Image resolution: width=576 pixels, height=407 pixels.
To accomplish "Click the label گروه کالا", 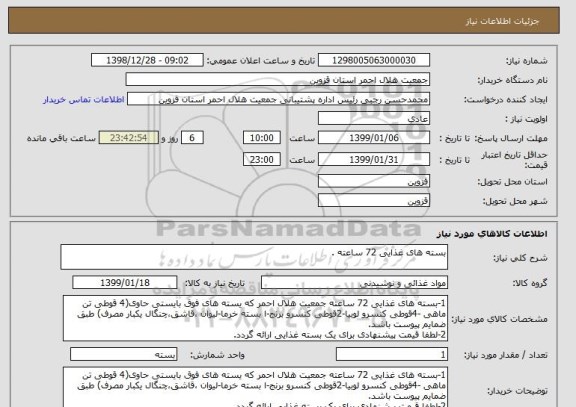I will pos(530,283).
